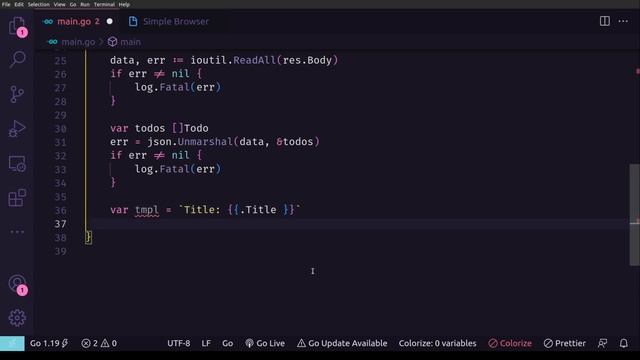Open the Search view icon
Viewport: 640px width, 360px height.
point(17,59)
